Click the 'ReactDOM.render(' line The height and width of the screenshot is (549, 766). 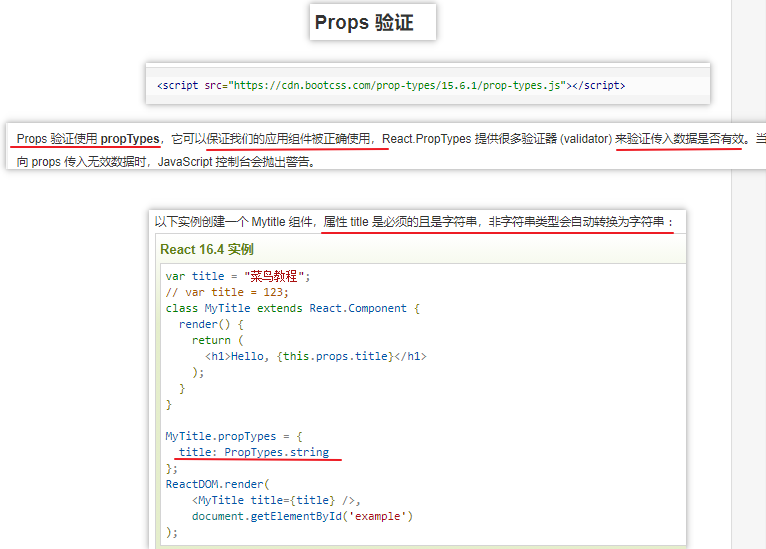(217, 484)
